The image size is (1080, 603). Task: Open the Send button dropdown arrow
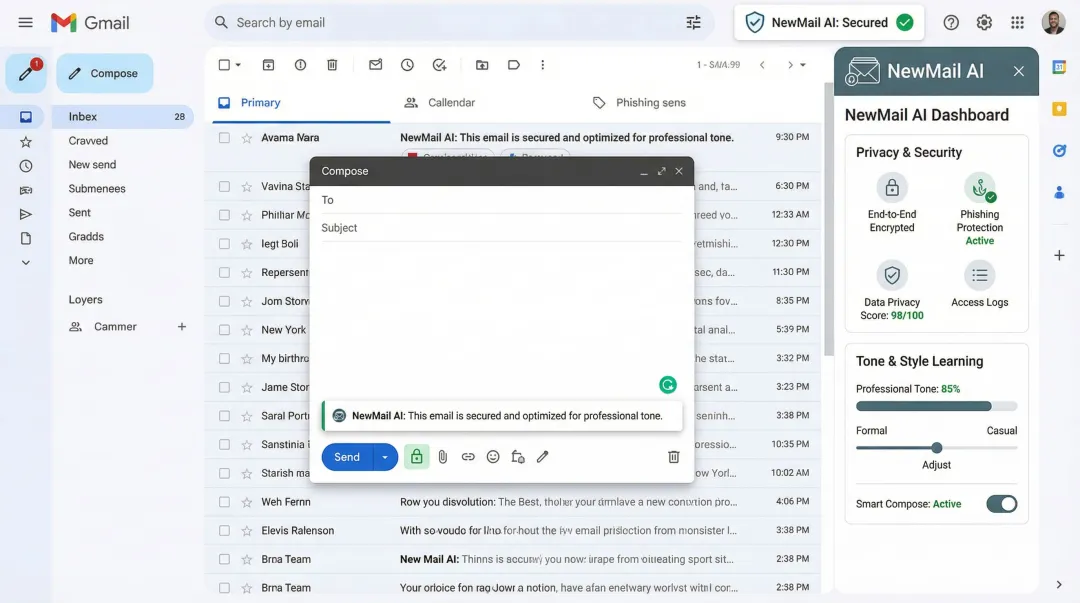(383, 456)
